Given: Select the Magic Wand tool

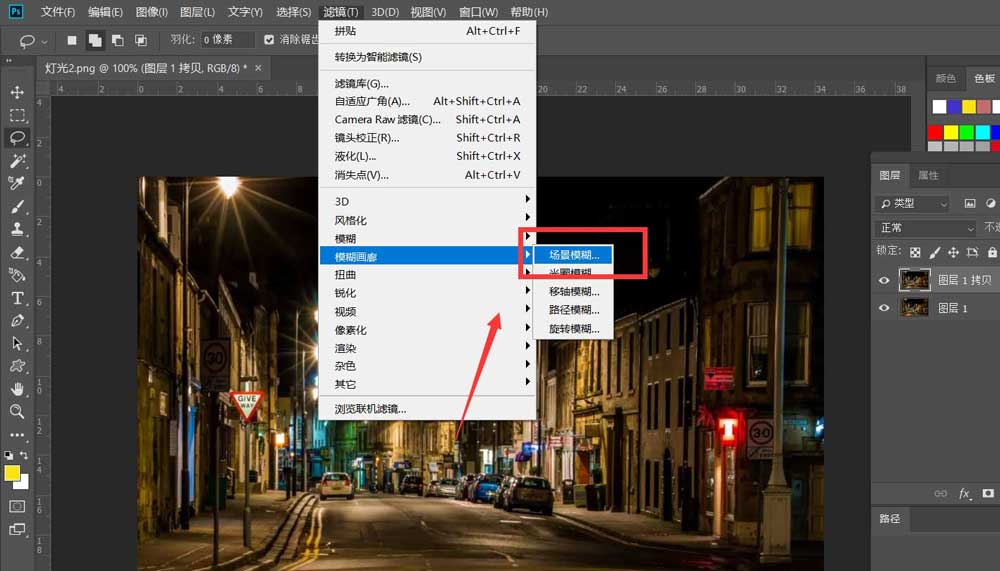Looking at the screenshot, I should [17, 161].
